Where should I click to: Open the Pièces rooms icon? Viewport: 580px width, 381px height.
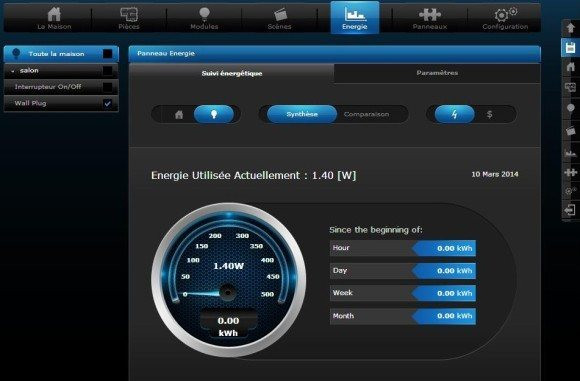(129, 14)
